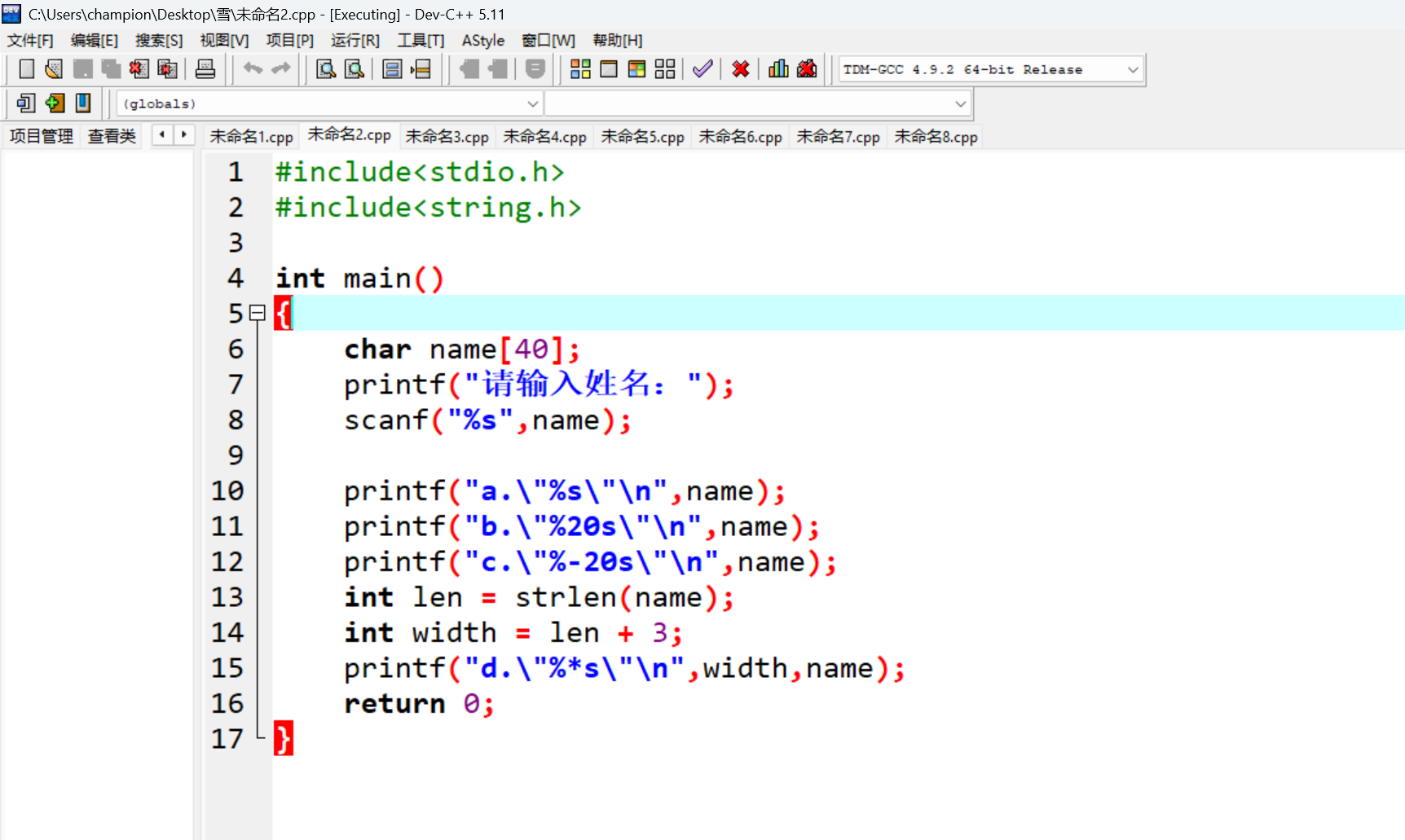Image resolution: width=1405 pixels, height=840 pixels.
Task: Print the file using the printer icon
Action: pyautogui.click(x=205, y=69)
